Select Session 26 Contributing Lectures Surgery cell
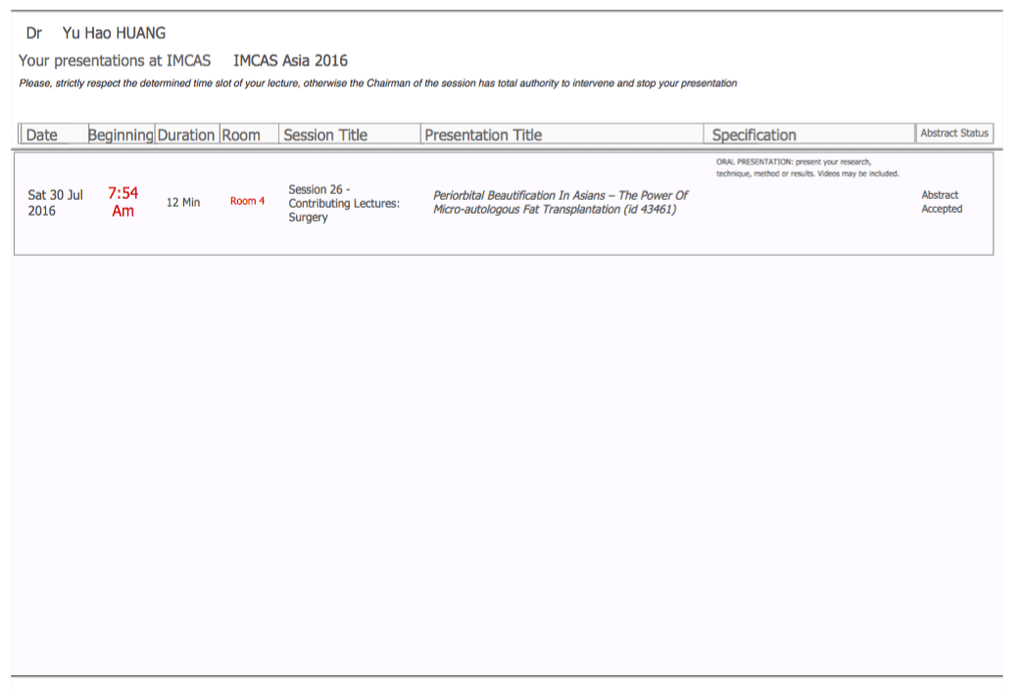The image size is (1024, 690). [344, 203]
